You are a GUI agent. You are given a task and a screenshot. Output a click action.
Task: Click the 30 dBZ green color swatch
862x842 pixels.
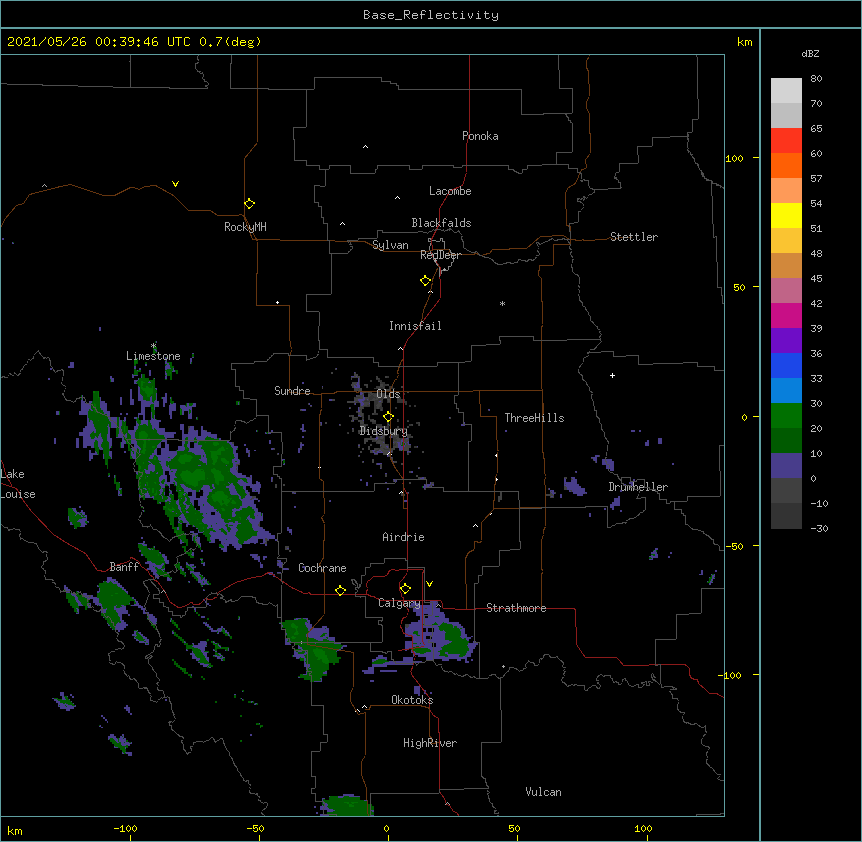pyautogui.click(x=786, y=416)
